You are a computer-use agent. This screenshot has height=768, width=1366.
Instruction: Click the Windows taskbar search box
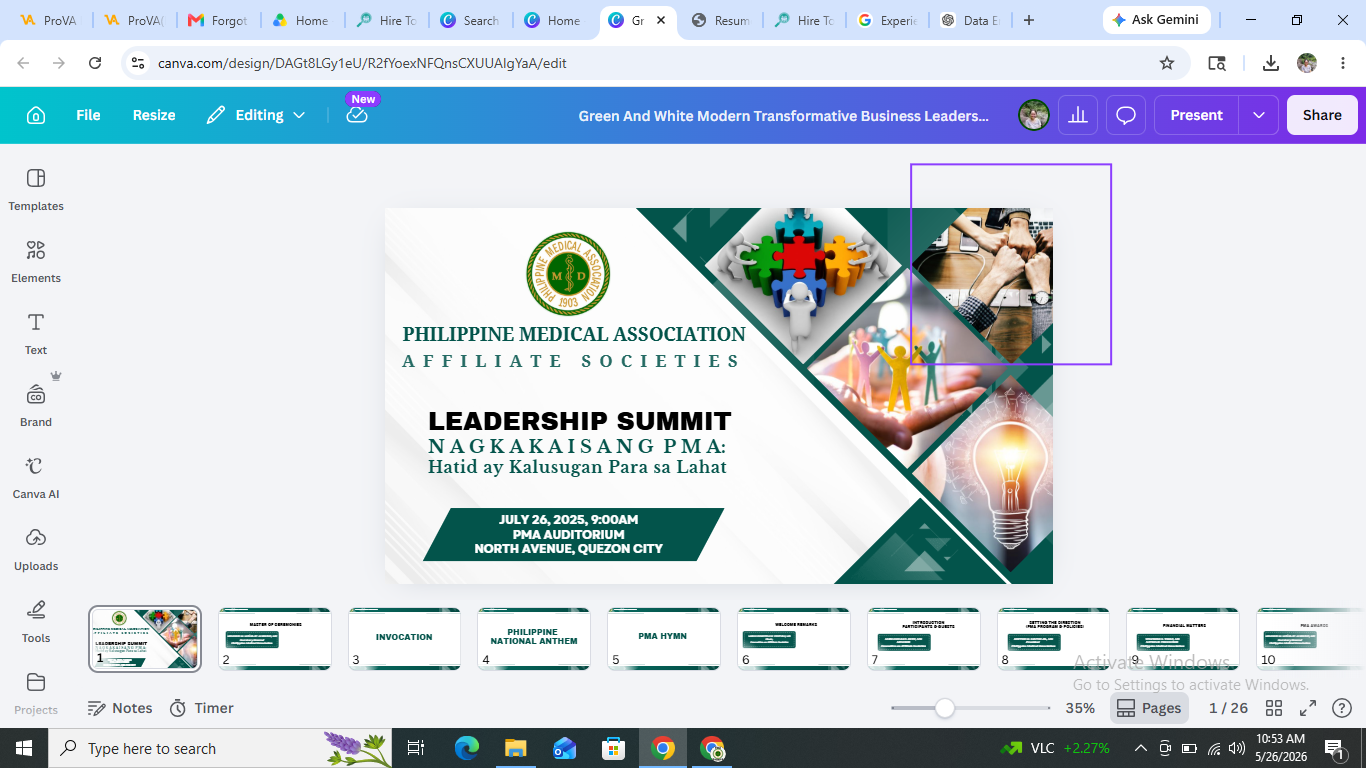pos(222,748)
